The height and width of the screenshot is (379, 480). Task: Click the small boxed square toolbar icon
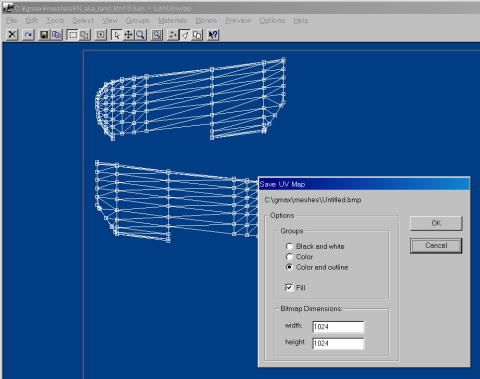click(100, 35)
